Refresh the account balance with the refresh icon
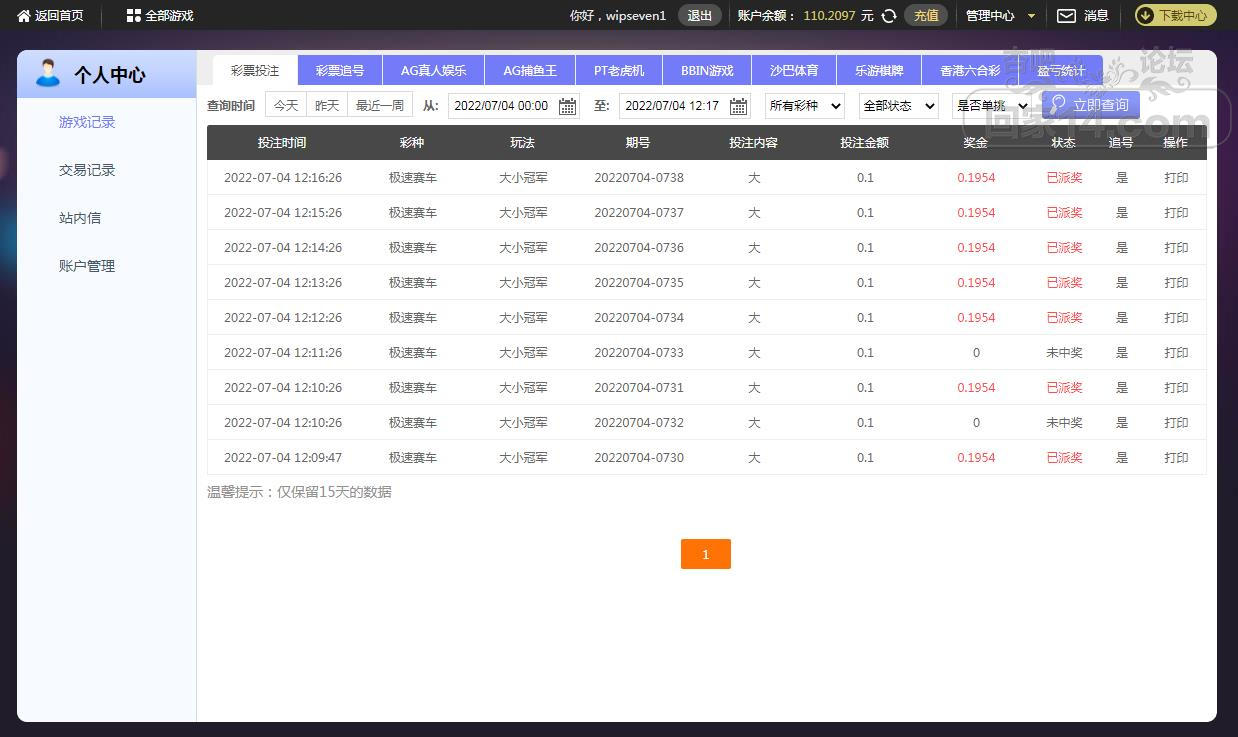The image size is (1238, 737). tap(888, 16)
